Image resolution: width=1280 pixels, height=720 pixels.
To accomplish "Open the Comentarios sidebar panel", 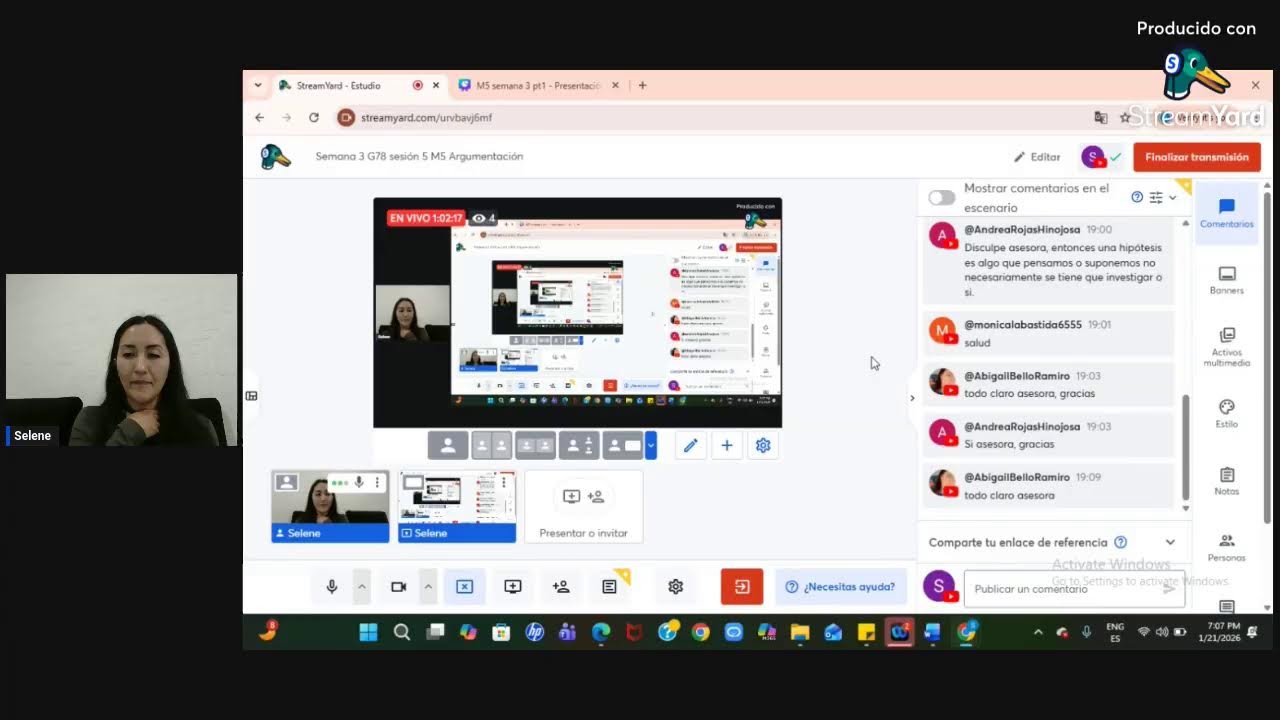I will click(x=1226, y=212).
